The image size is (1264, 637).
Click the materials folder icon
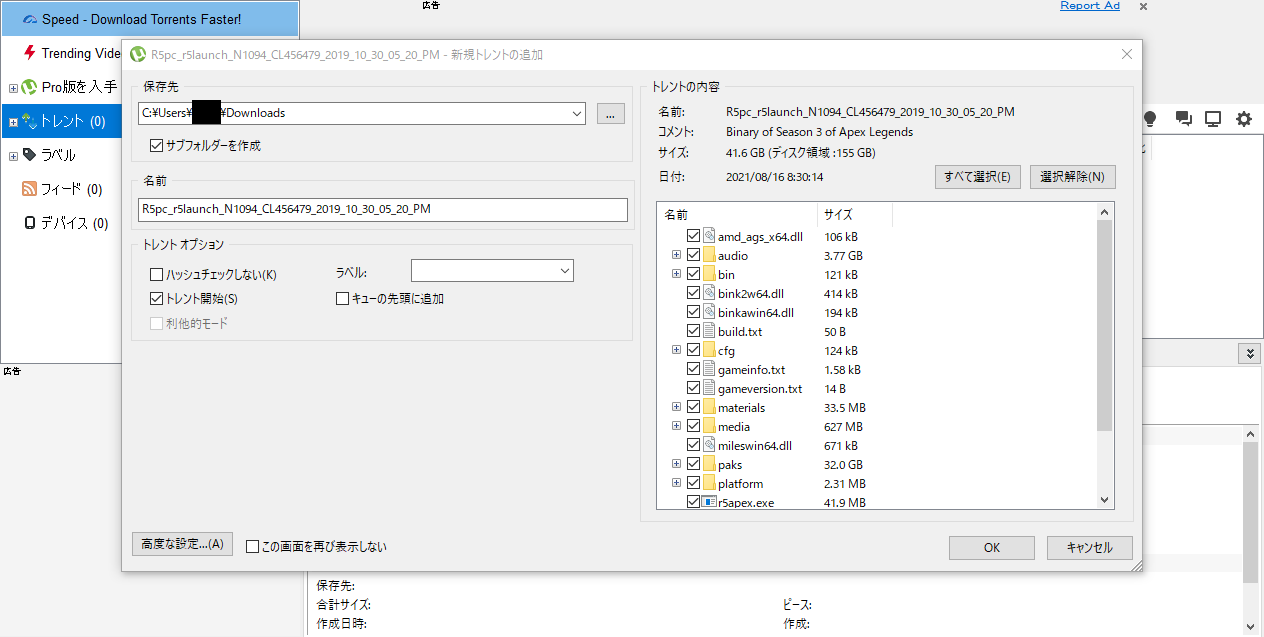pos(709,407)
